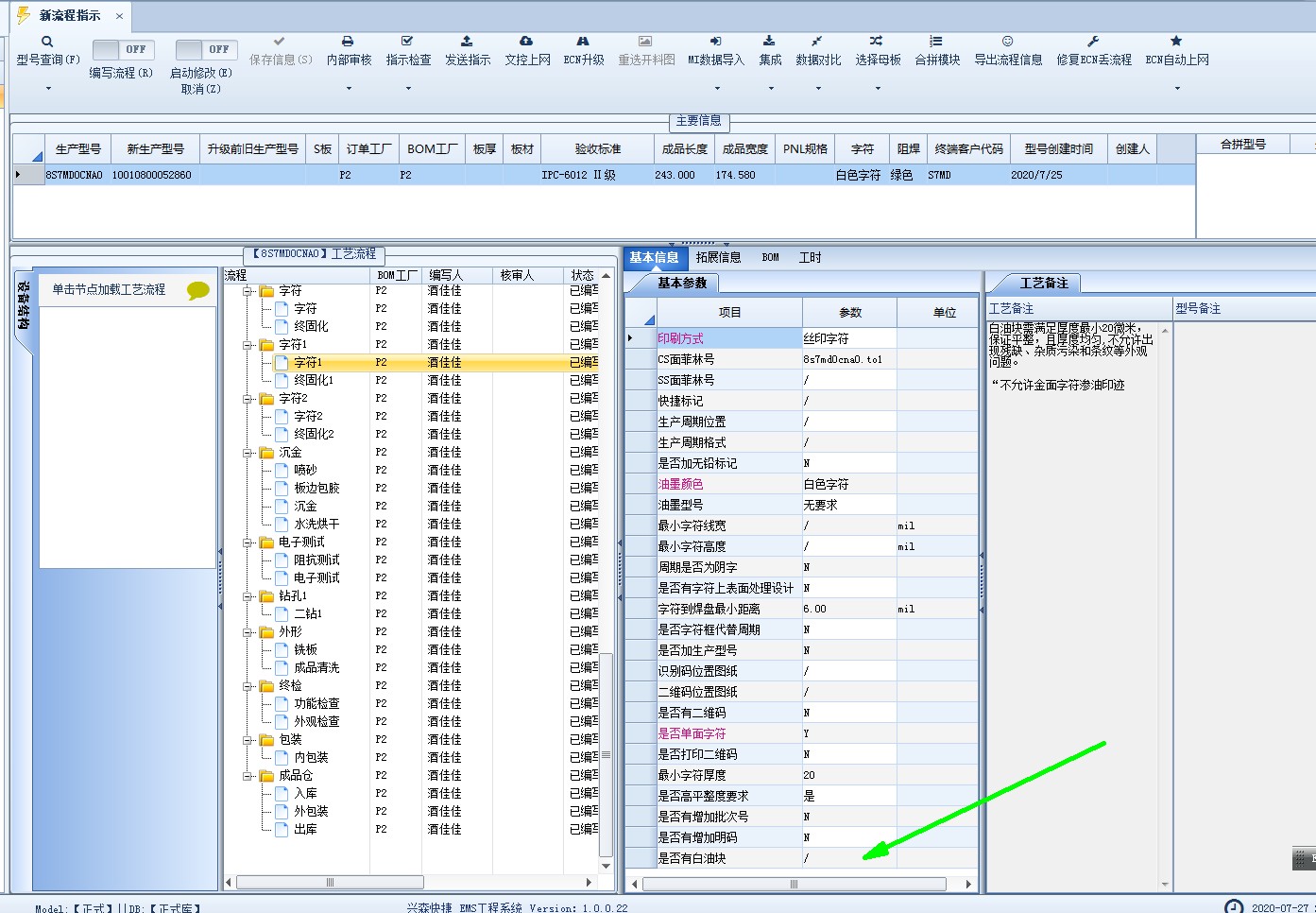Click the 集成 download icon
The image size is (1316, 913).
(x=769, y=42)
